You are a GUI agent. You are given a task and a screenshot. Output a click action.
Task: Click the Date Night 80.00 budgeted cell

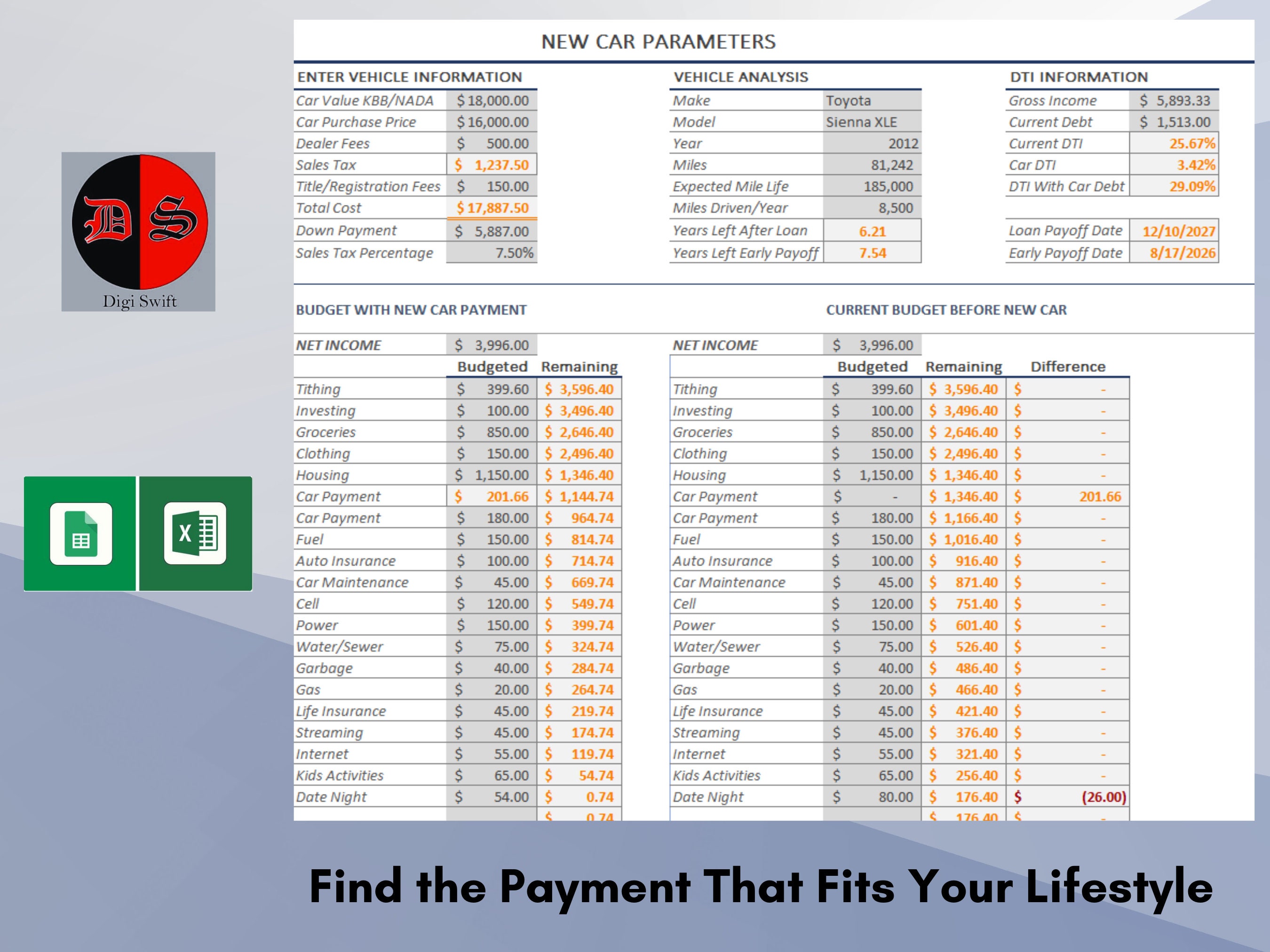pyautogui.click(x=872, y=796)
